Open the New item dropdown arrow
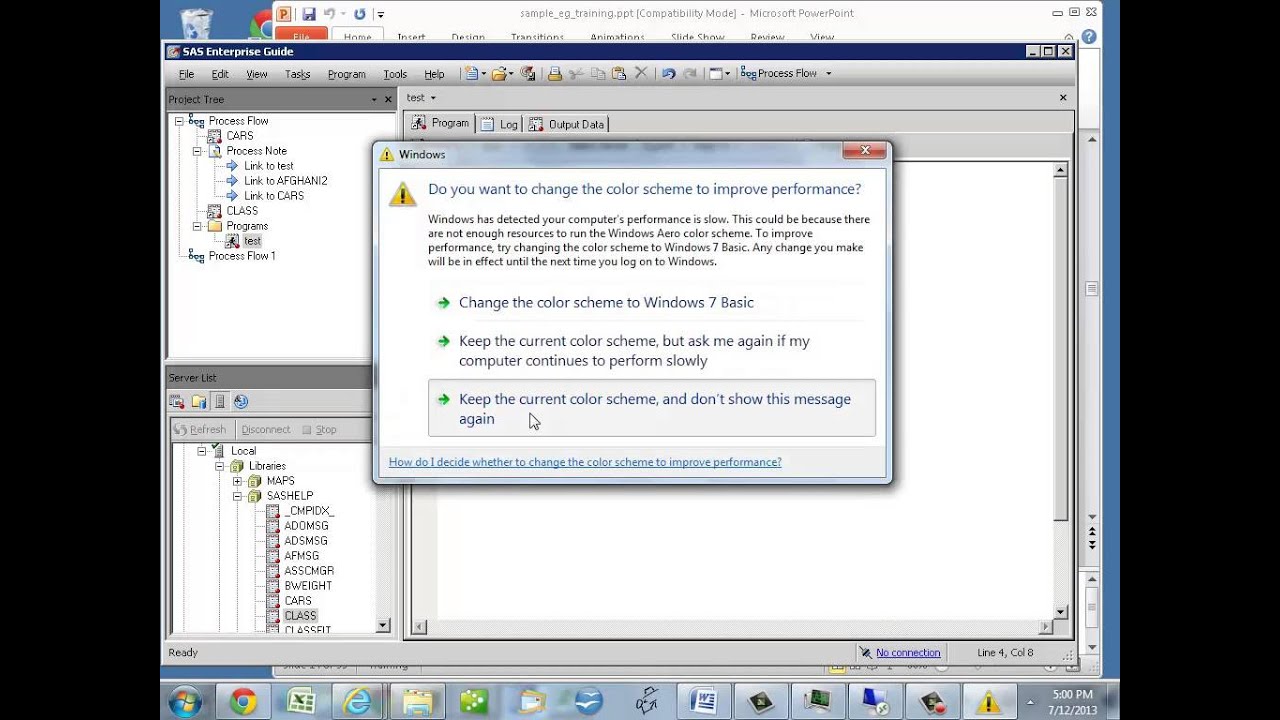The image size is (1280, 720). point(483,74)
